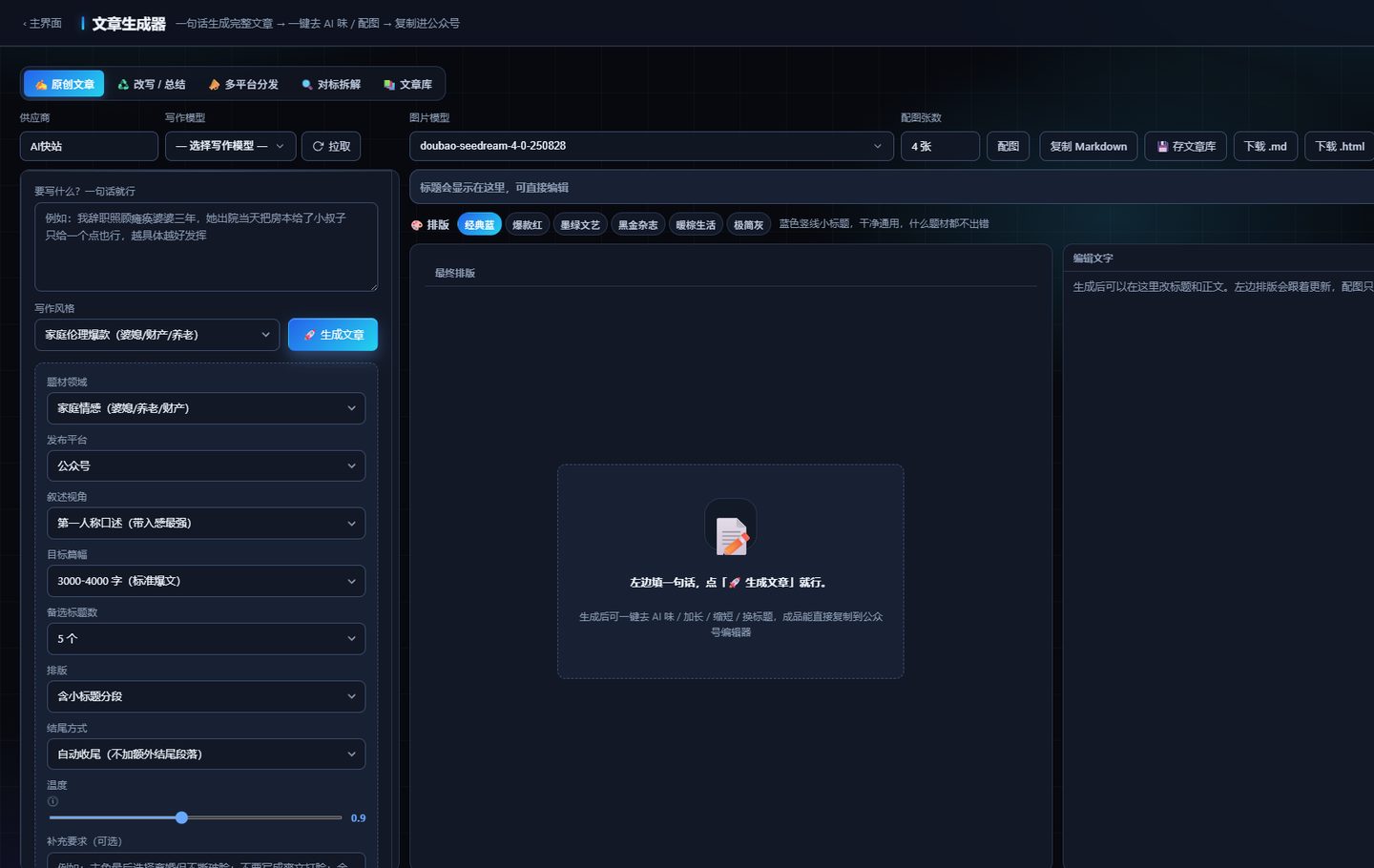The image size is (1374, 868).
Task: Click the 补充要求 text area
Action: pyautogui.click(x=206, y=860)
